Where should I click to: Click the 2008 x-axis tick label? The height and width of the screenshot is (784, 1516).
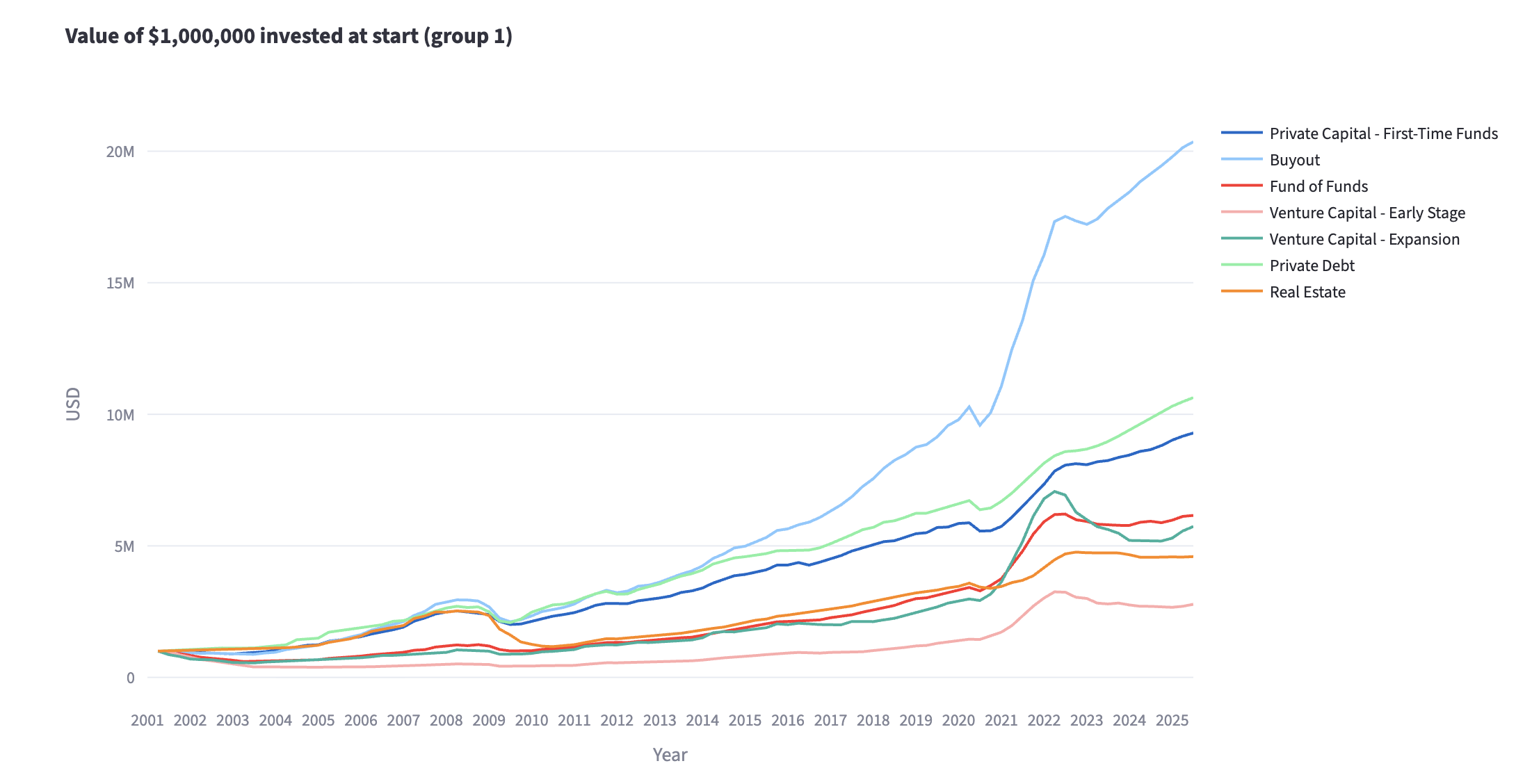click(x=446, y=720)
